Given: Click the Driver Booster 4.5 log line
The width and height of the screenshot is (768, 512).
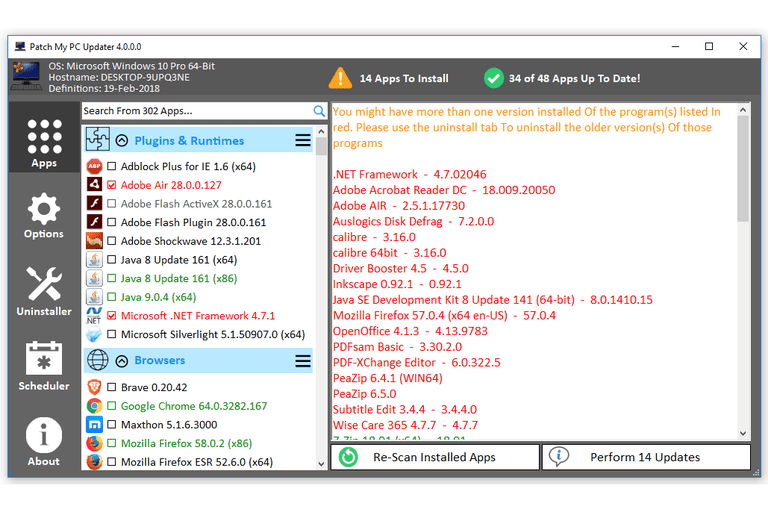Looking at the screenshot, I should (x=401, y=268).
